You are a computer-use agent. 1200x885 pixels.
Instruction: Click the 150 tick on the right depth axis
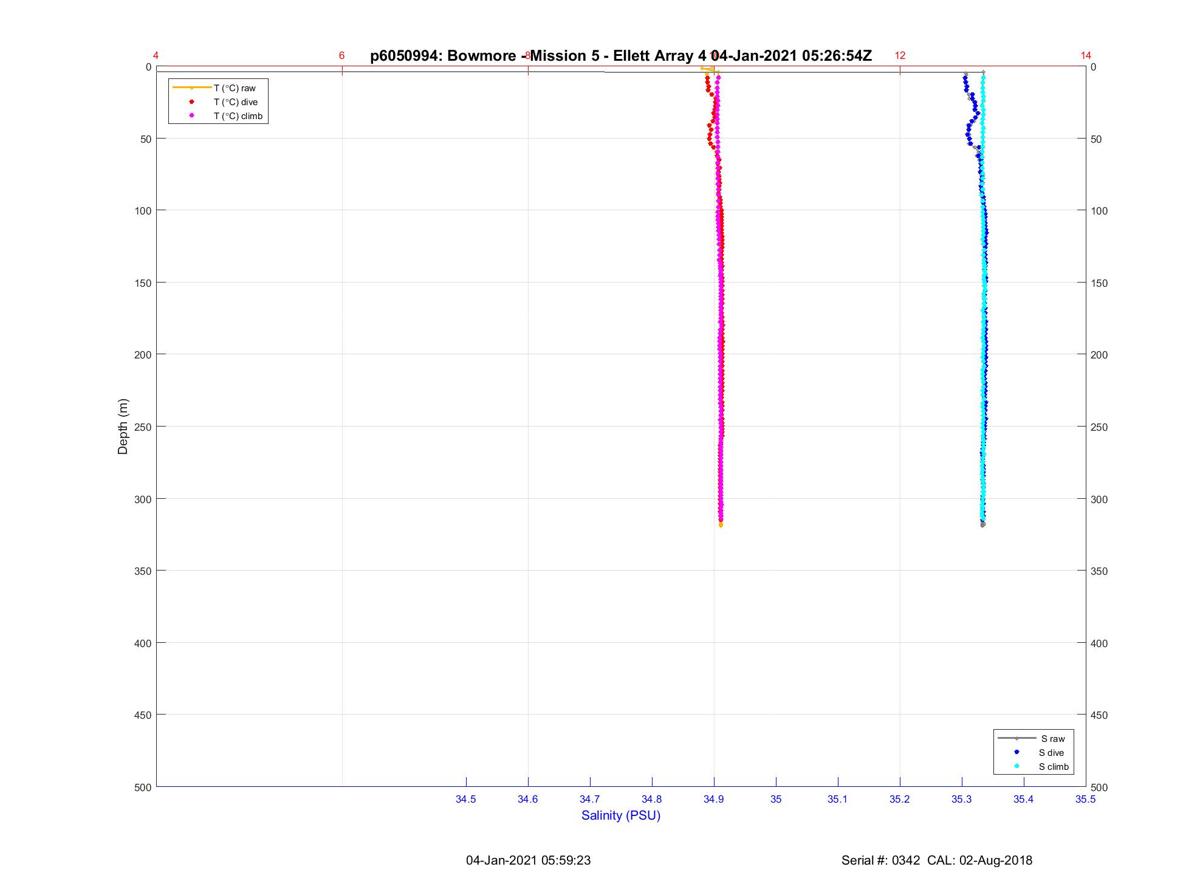pos(1100,283)
